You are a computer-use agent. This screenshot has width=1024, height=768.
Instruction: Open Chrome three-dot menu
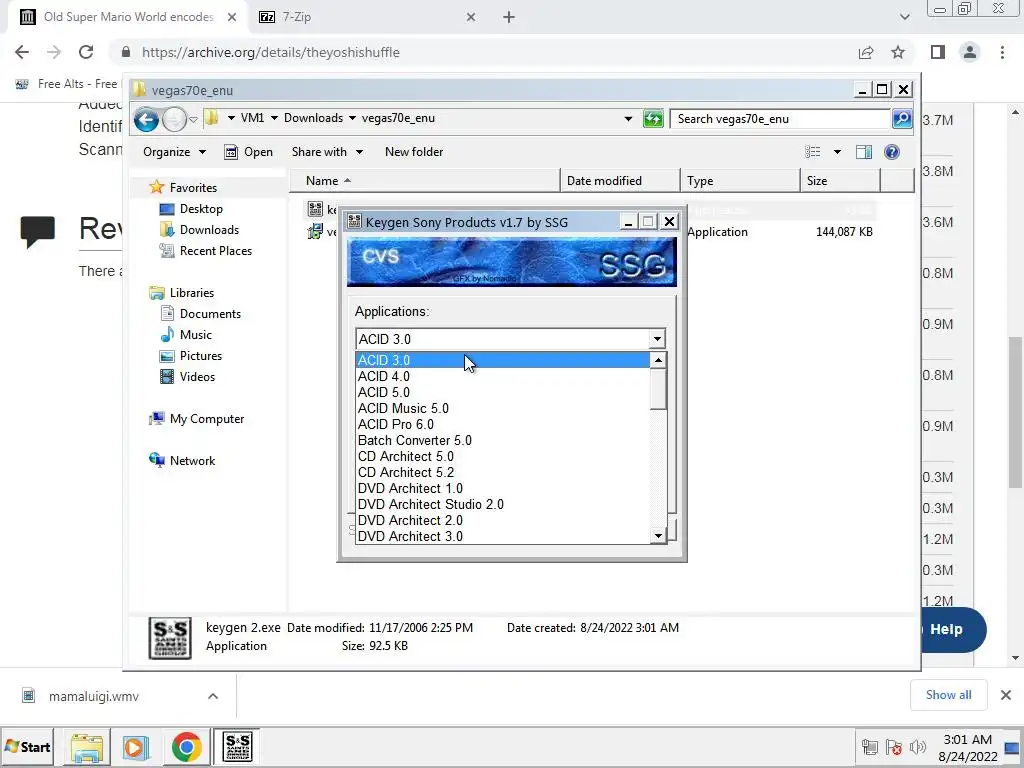[x=1002, y=52]
